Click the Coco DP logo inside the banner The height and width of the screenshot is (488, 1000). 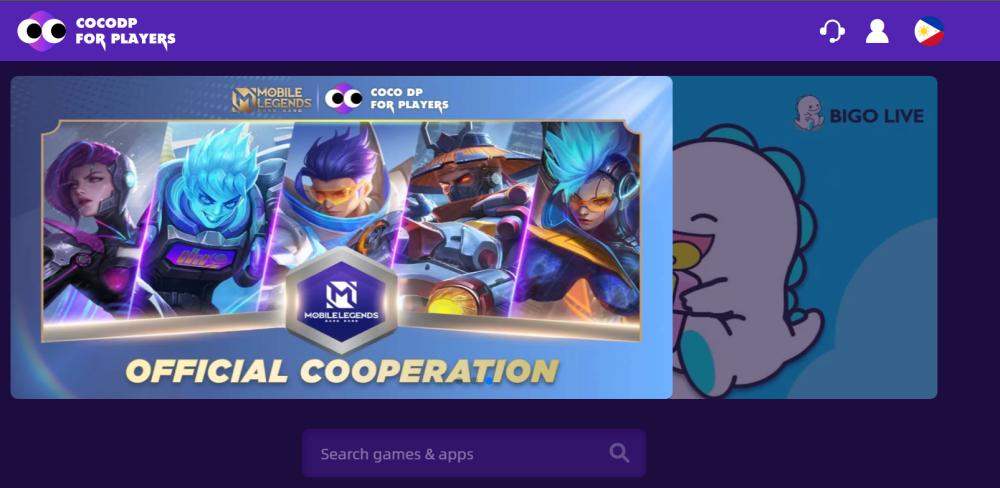click(386, 99)
